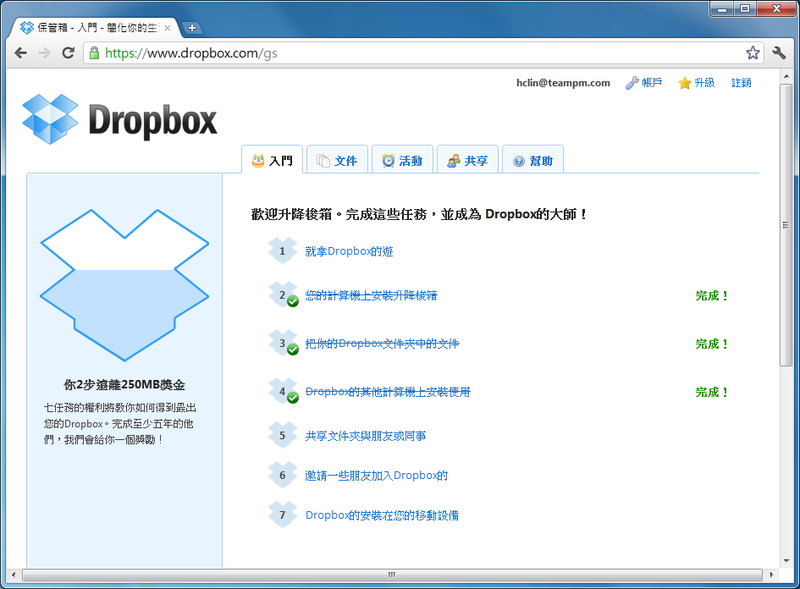Select the 入門 tab
800x589 pixels.
[x=272, y=160]
